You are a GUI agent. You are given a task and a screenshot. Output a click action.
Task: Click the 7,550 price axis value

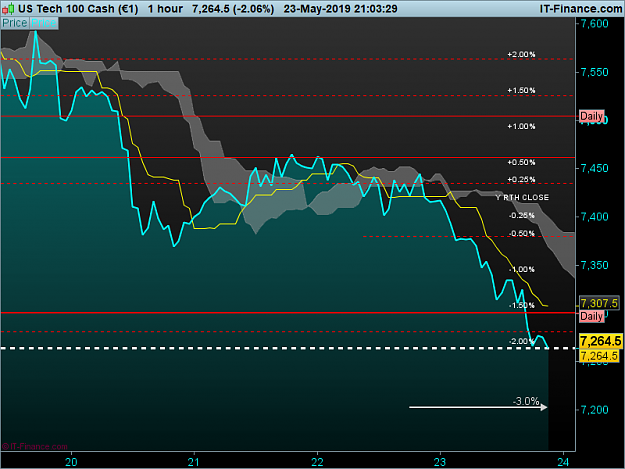[x=595, y=72]
